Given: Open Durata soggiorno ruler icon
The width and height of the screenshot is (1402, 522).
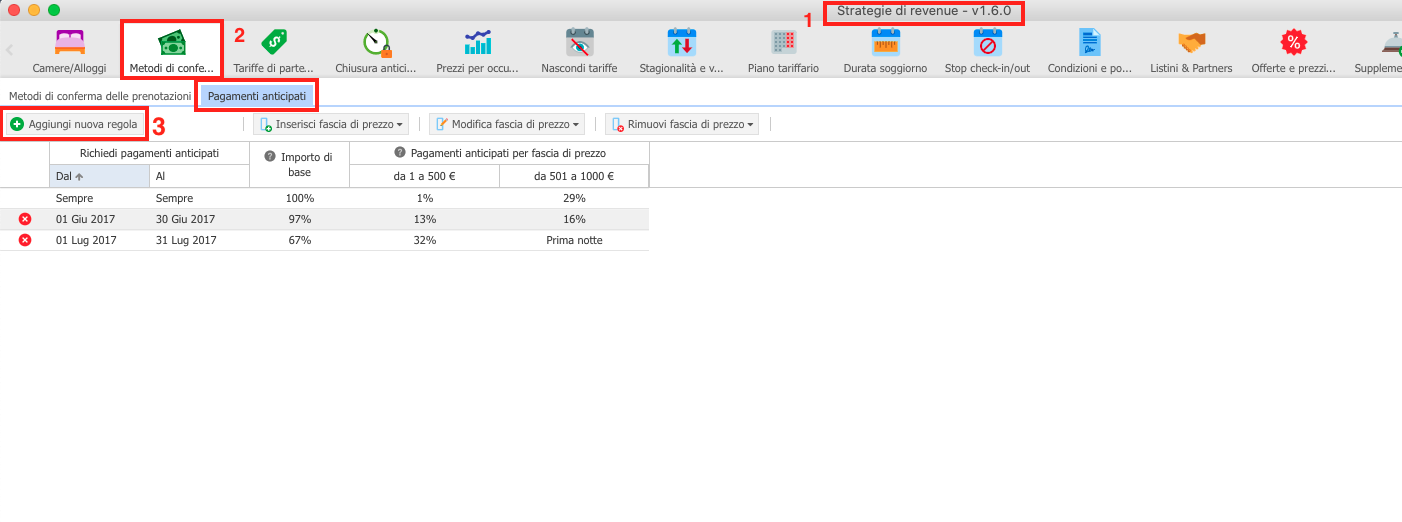Looking at the screenshot, I should click(x=886, y=42).
